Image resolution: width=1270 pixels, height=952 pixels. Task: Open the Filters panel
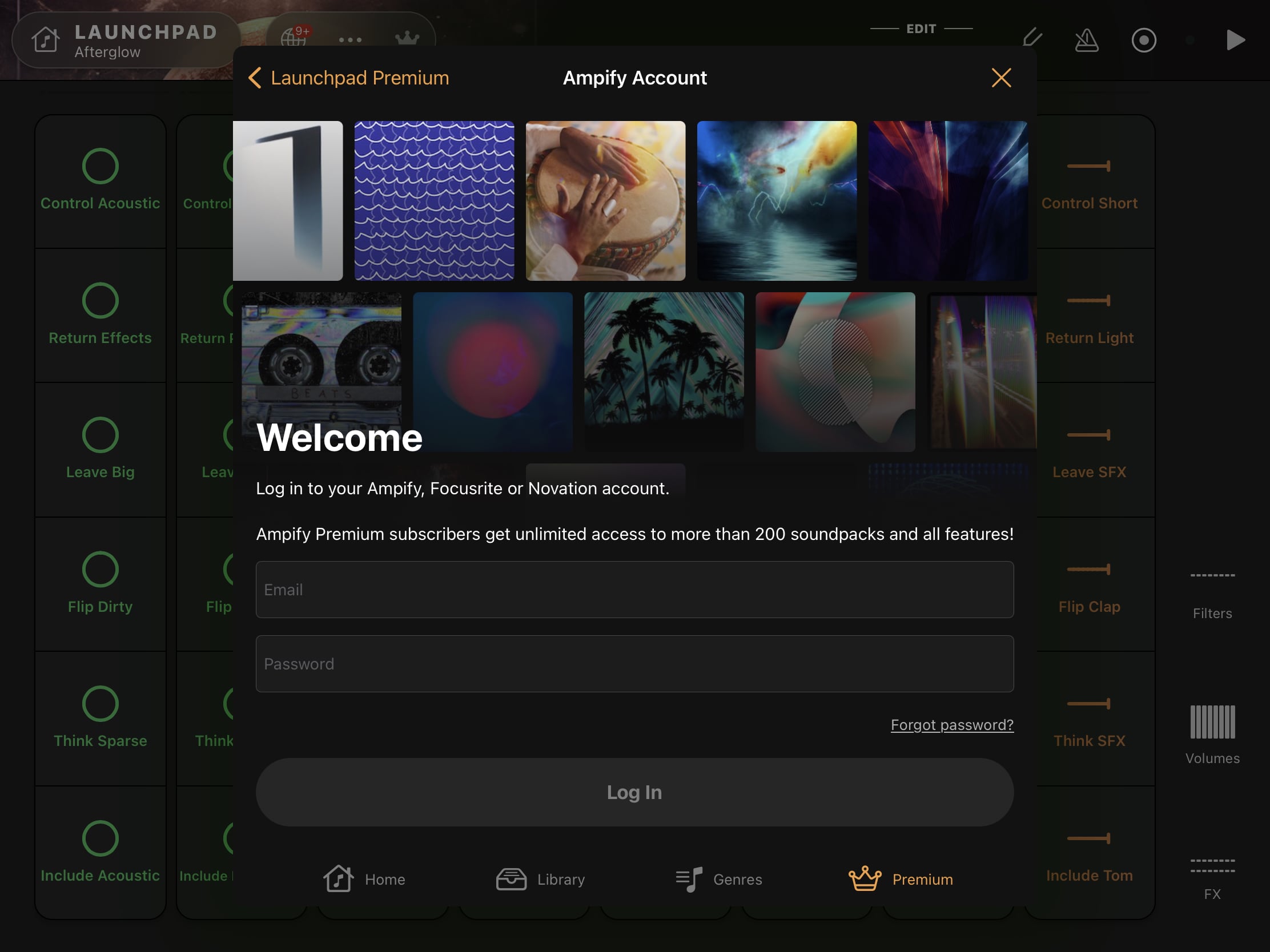[x=1212, y=597]
